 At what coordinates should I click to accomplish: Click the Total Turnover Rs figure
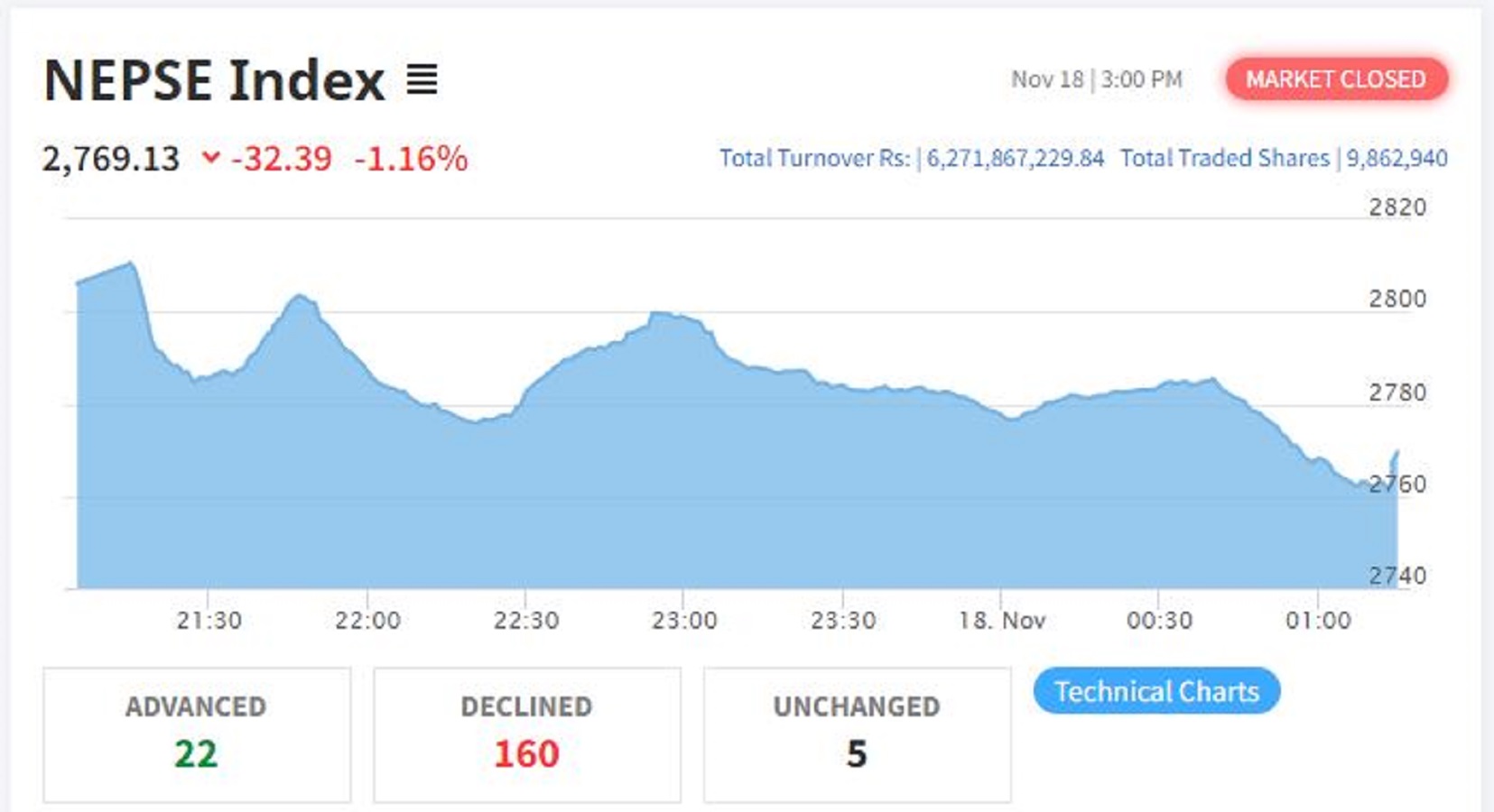coord(1015,158)
